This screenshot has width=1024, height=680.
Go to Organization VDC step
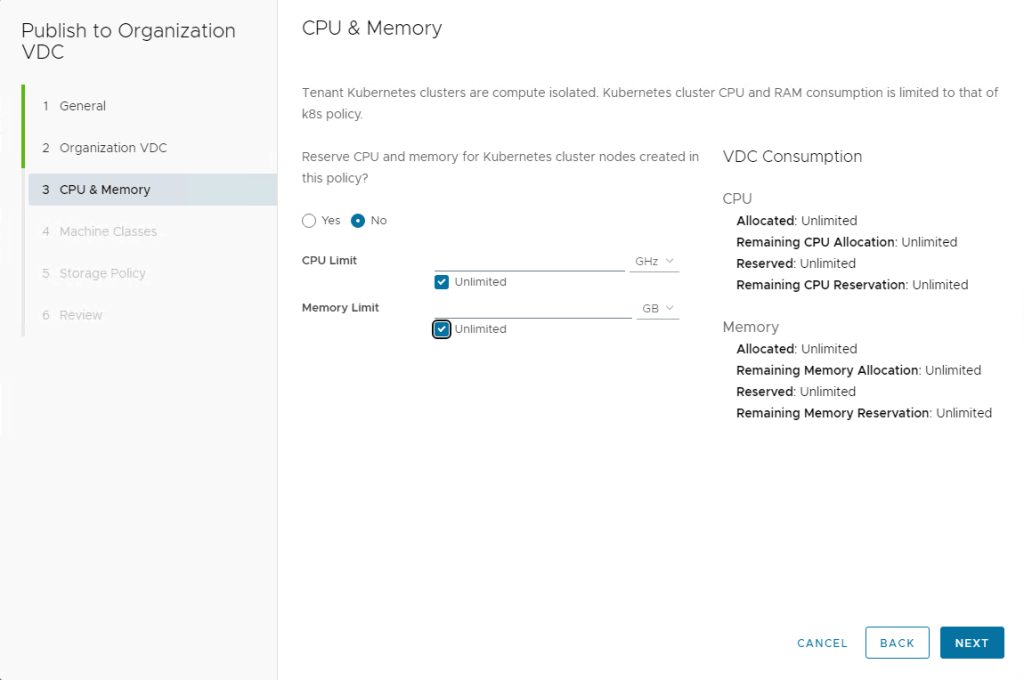point(113,148)
